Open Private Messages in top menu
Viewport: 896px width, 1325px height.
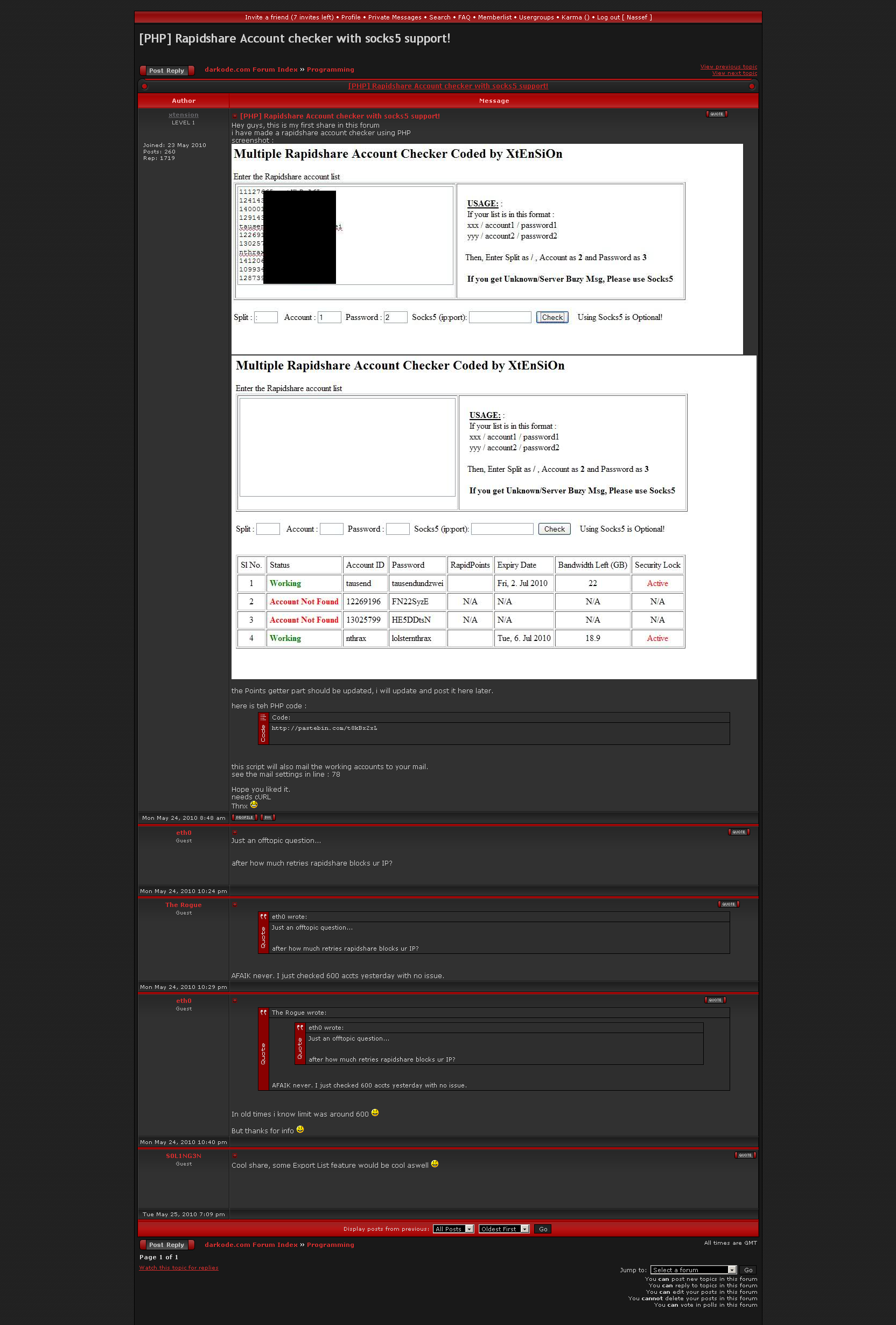pos(394,17)
